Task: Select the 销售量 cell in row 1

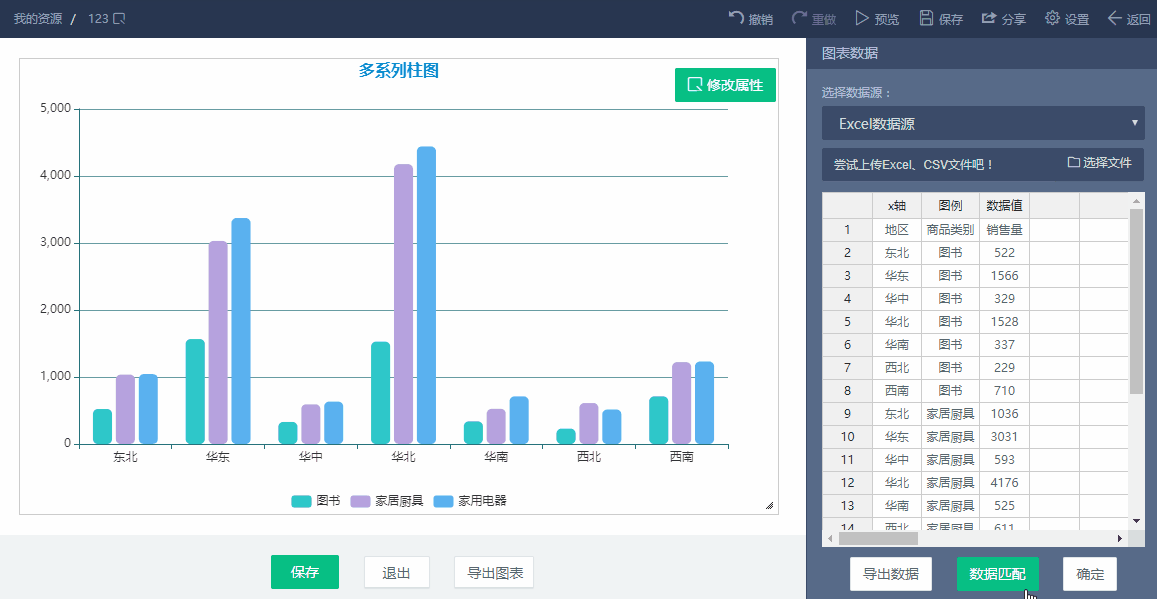Action: pos(1004,229)
